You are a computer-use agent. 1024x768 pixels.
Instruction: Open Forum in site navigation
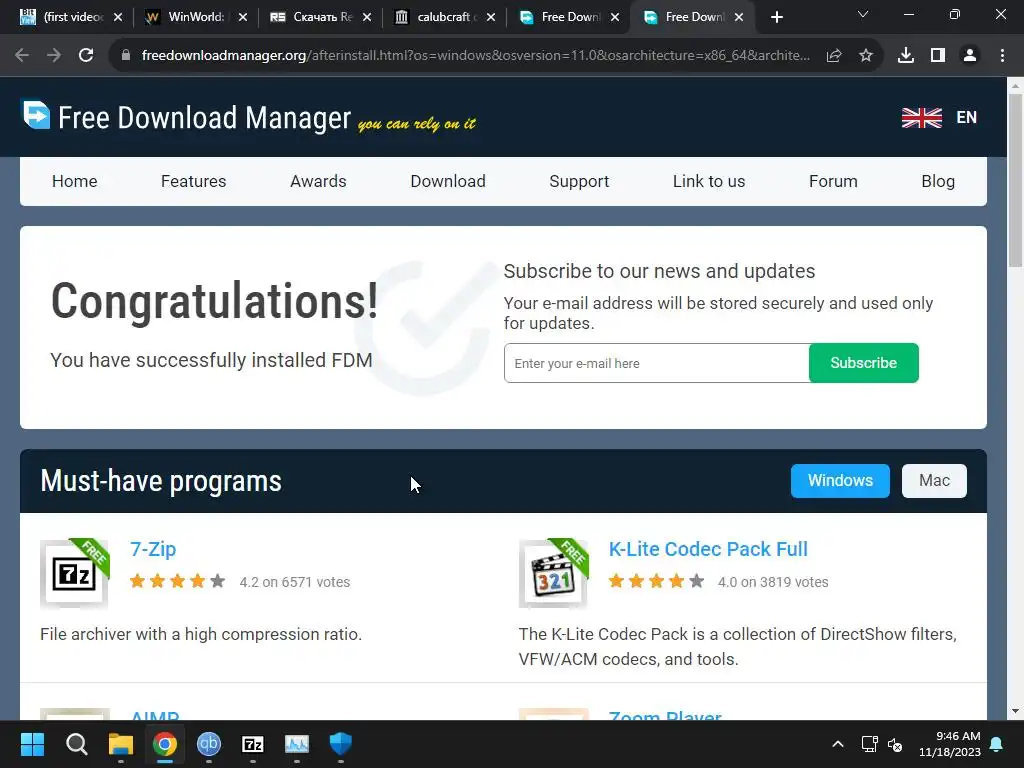(x=833, y=182)
